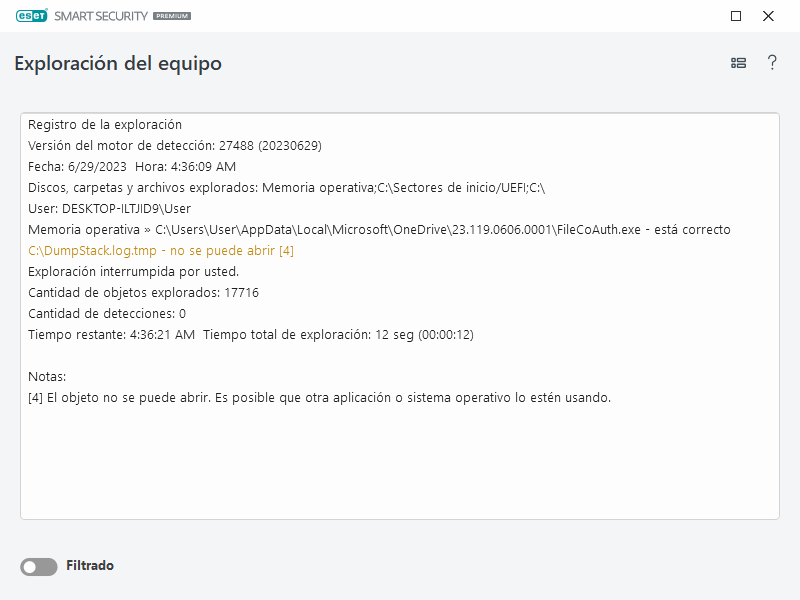Screen dimensions: 800x600
Task: Open help via the question mark icon
Action: click(772, 62)
